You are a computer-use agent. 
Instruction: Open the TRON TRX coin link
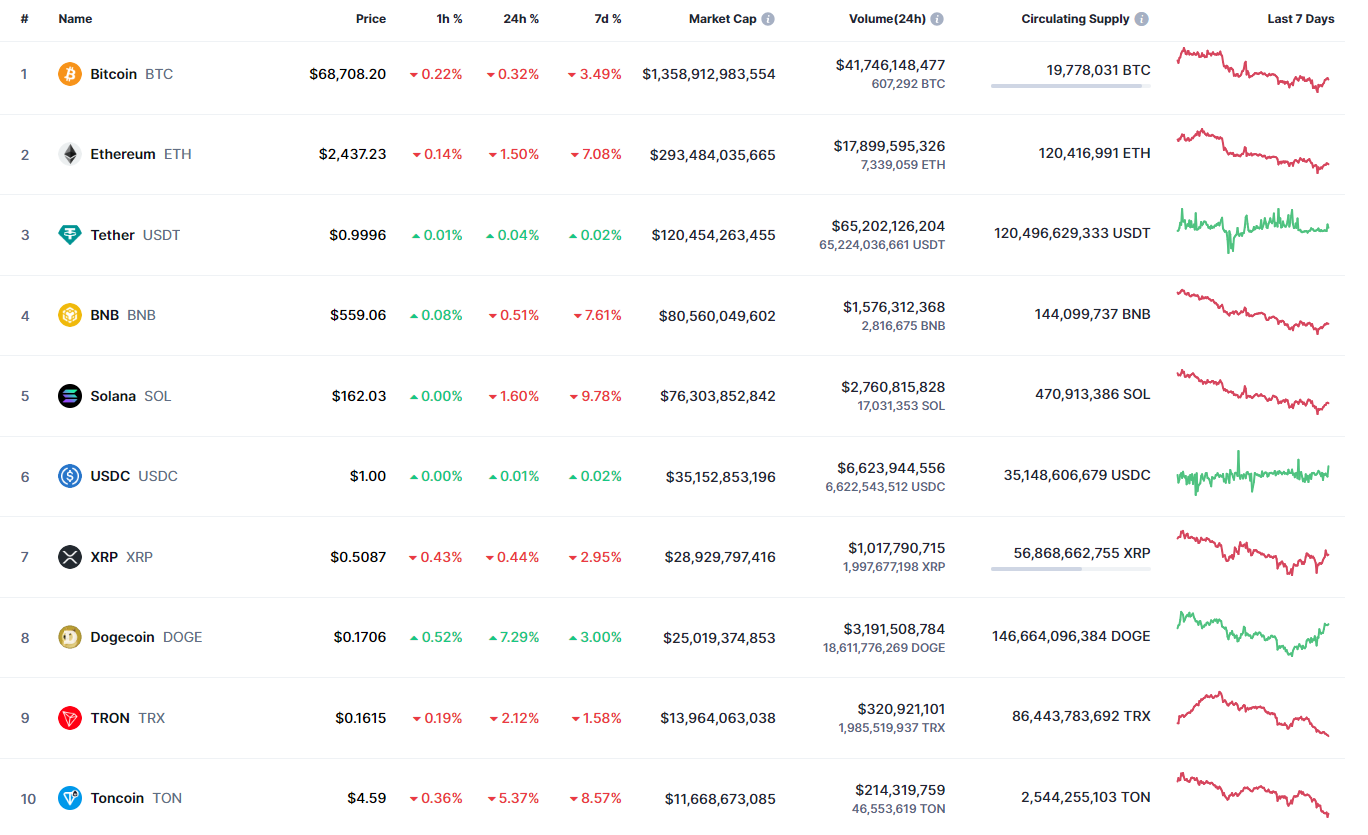pos(127,718)
